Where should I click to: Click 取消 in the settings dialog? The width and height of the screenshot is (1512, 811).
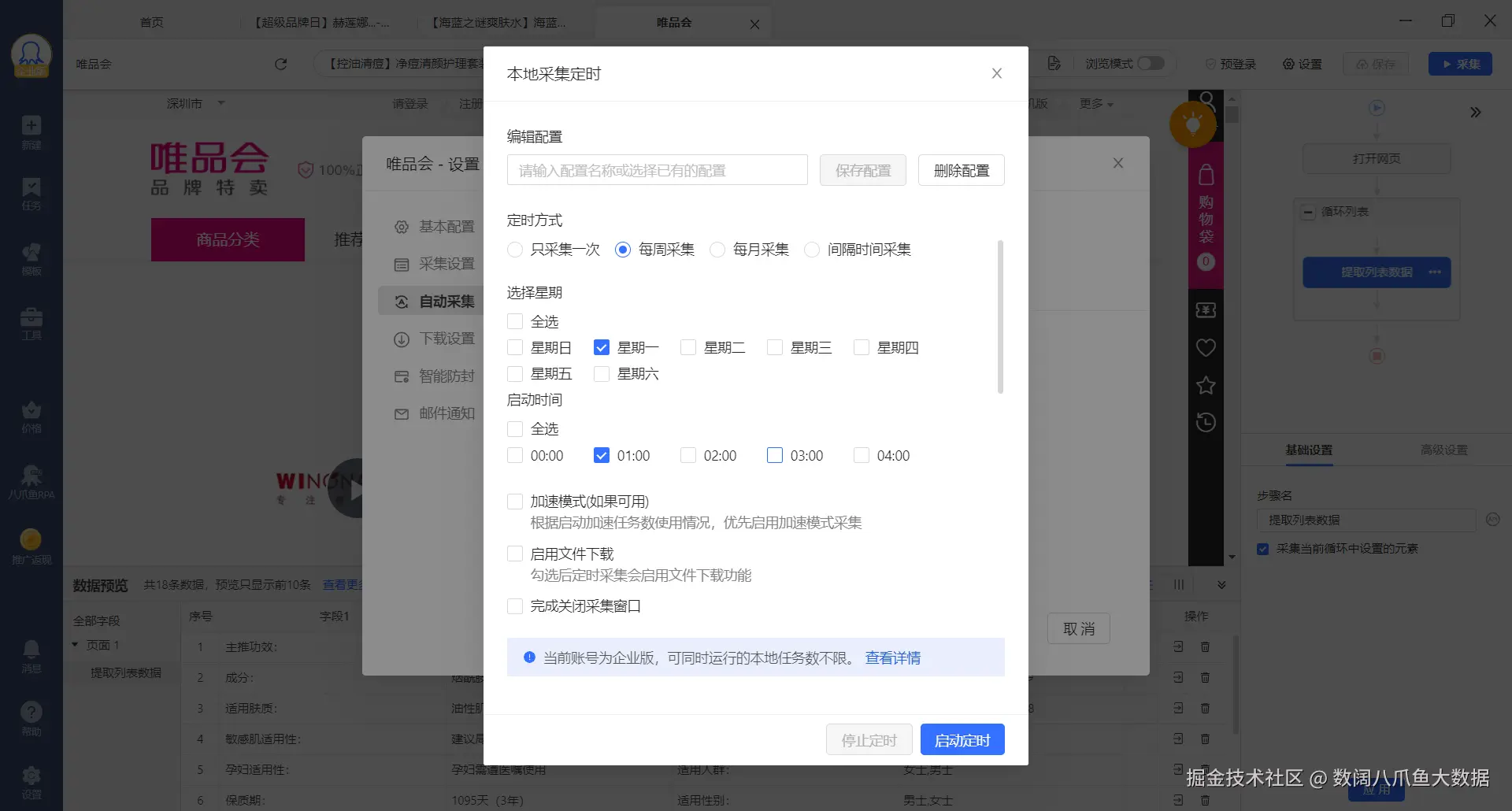point(1079,628)
